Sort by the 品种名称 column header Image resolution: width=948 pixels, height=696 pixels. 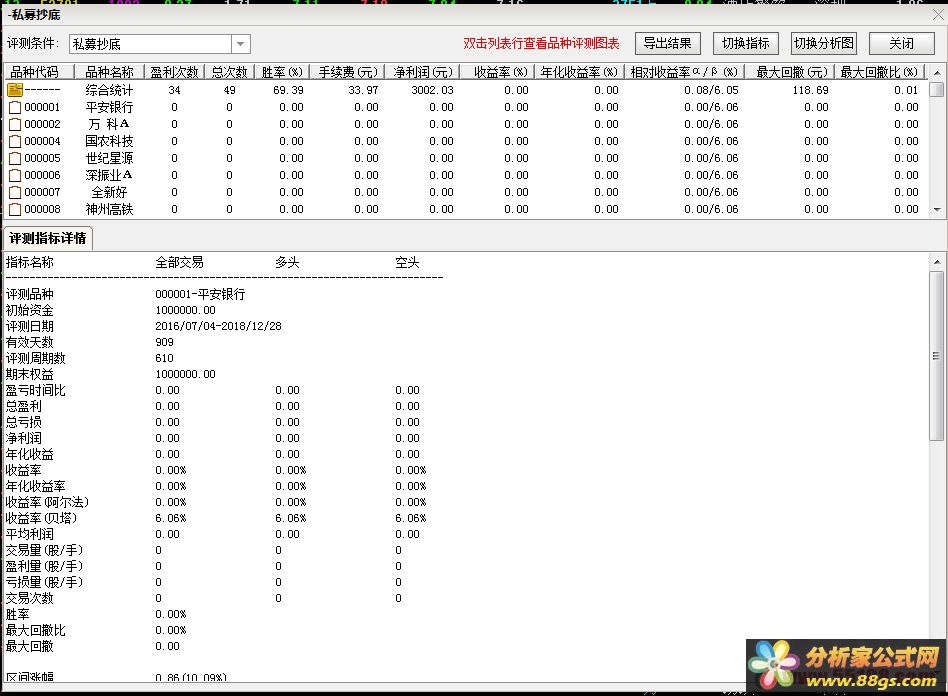coord(109,72)
